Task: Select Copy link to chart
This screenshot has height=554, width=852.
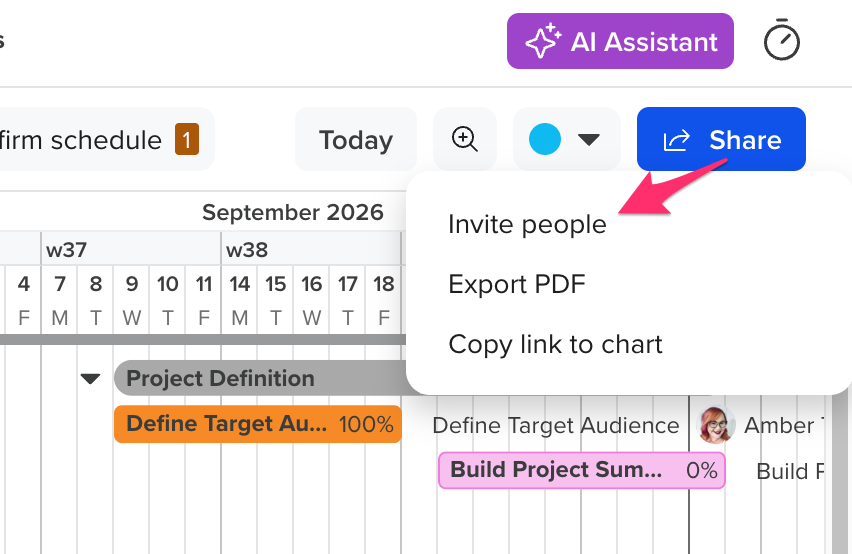Action: coord(555,344)
